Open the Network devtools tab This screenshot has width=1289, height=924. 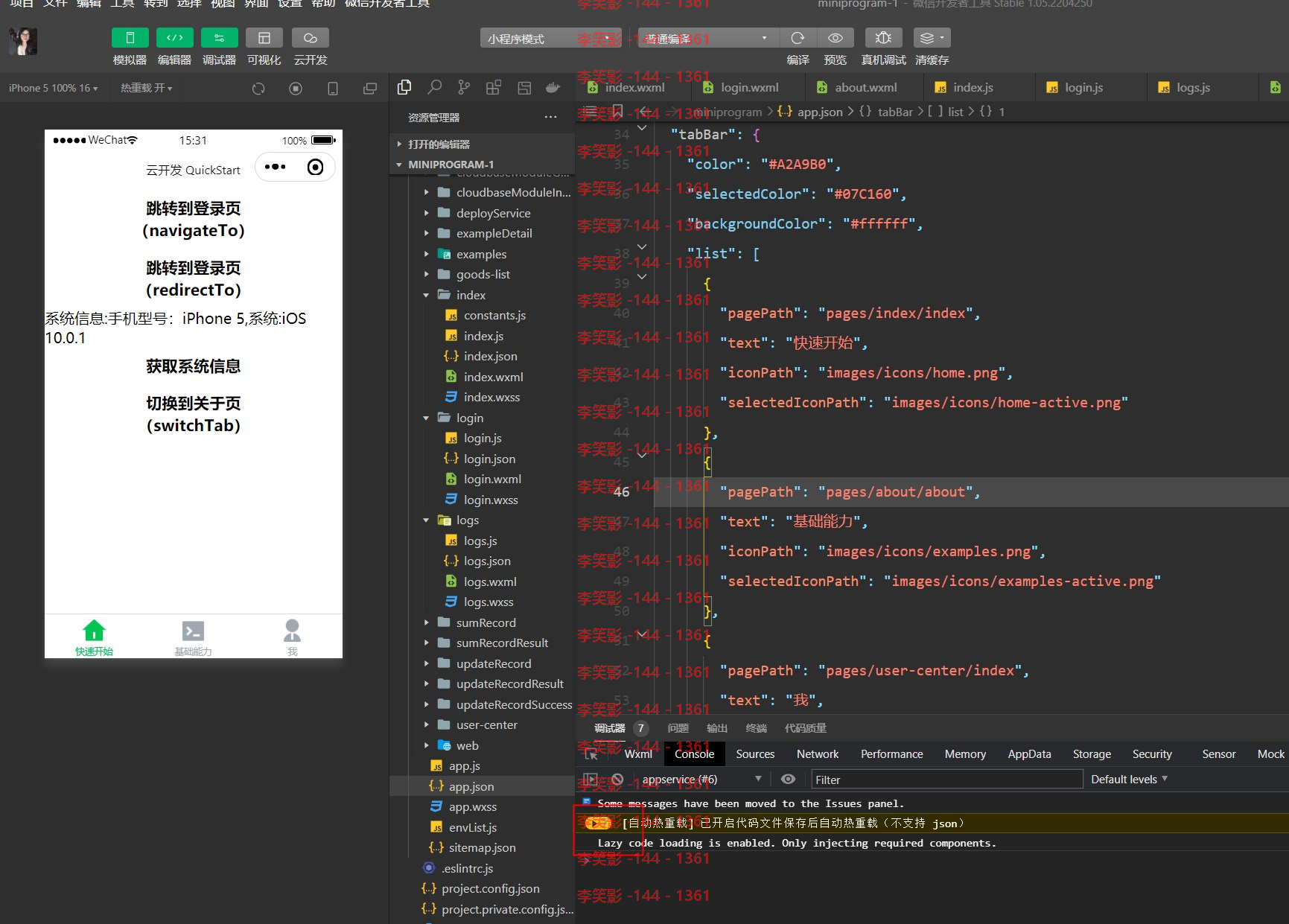point(817,753)
